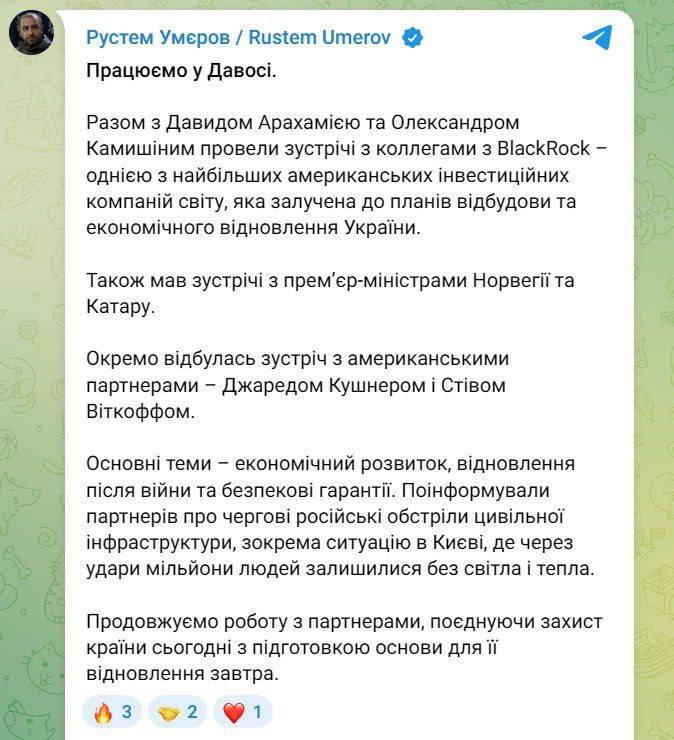Click the word "BlackRock" in the post

(540, 149)
